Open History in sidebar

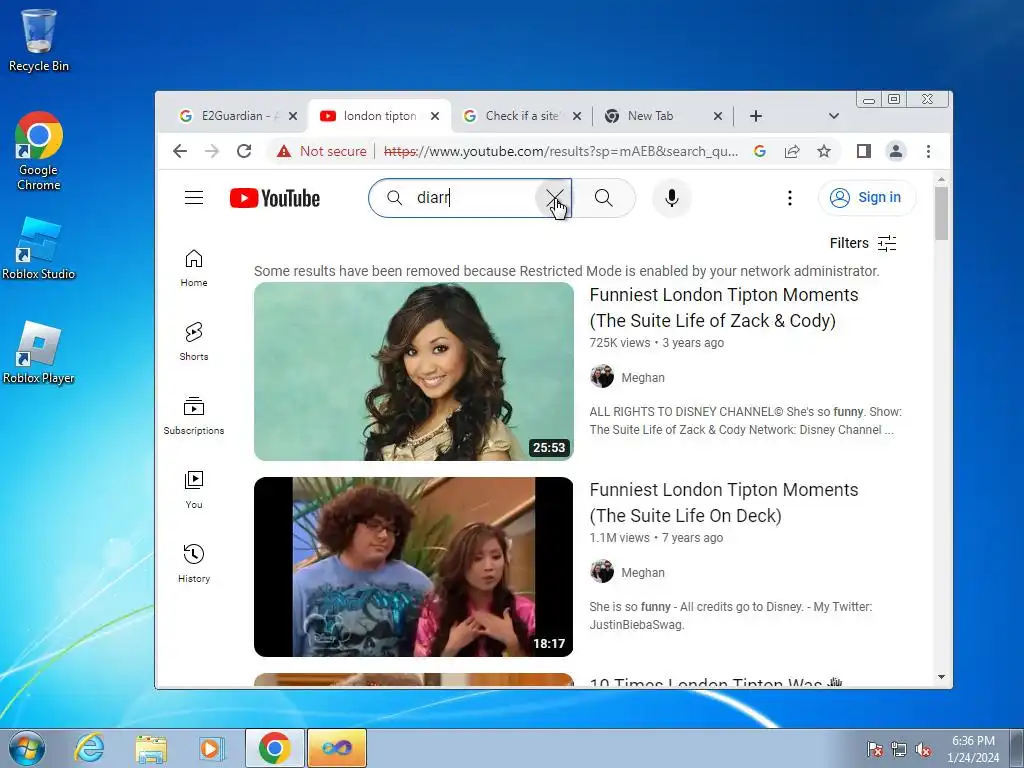tap(194, 564)
